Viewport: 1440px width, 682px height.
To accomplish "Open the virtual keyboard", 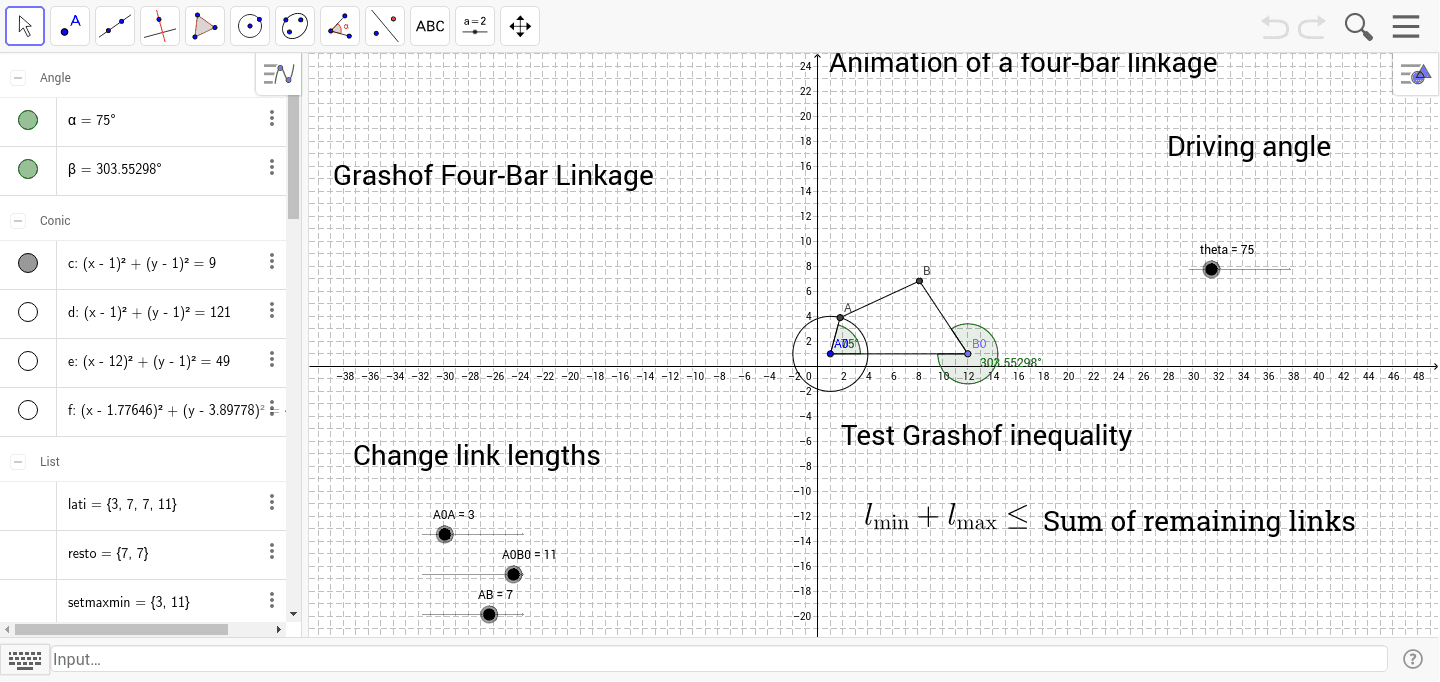I will tap(24, 659).
